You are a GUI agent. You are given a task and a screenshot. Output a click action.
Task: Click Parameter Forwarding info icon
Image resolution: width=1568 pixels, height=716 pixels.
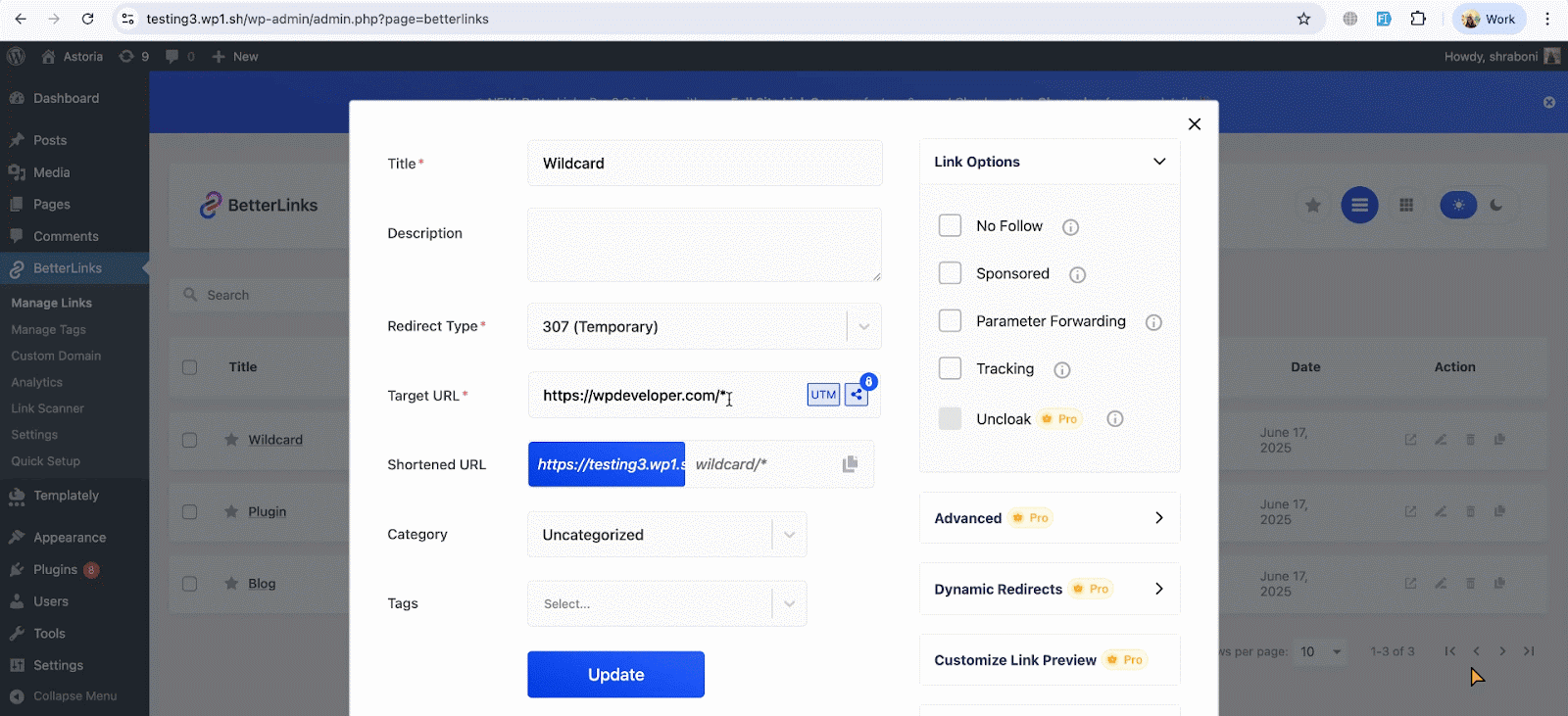point(1153,322)
